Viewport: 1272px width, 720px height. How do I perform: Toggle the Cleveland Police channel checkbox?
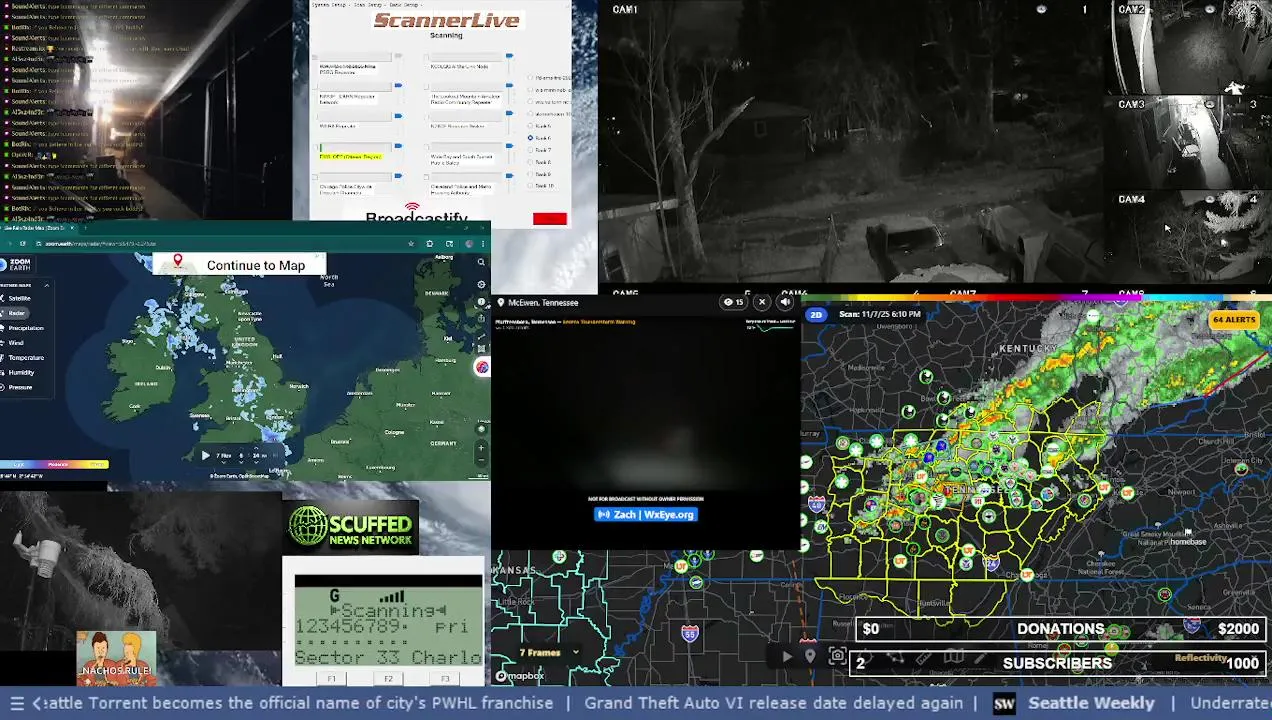click(x=426, y=177)
